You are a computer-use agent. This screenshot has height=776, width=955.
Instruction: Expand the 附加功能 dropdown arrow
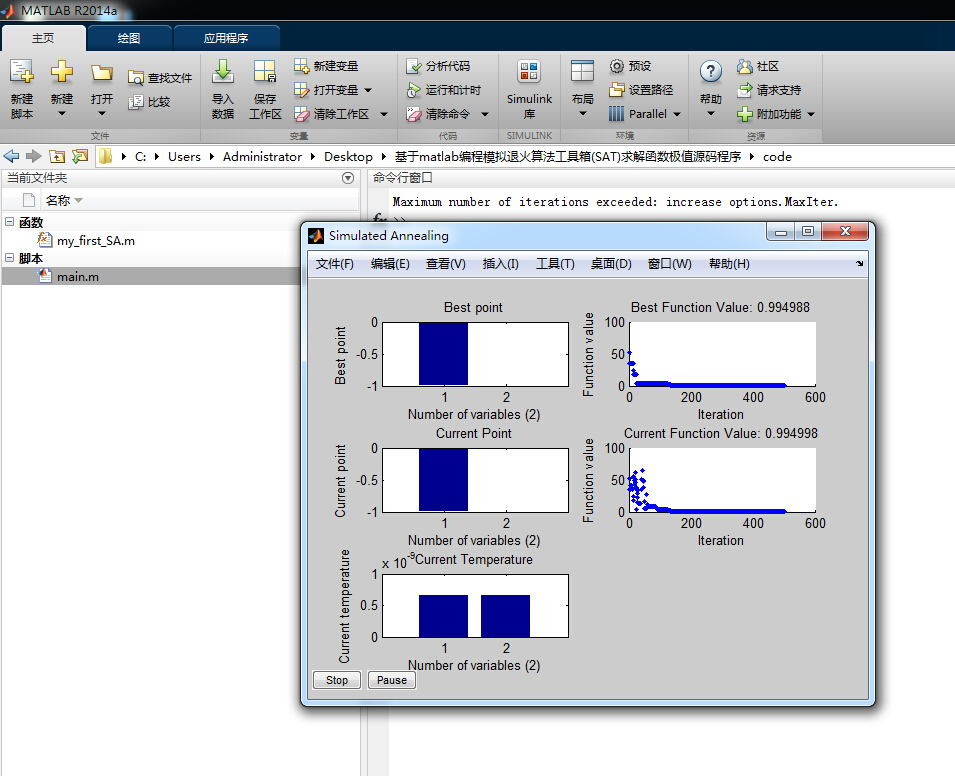point(811,114)
